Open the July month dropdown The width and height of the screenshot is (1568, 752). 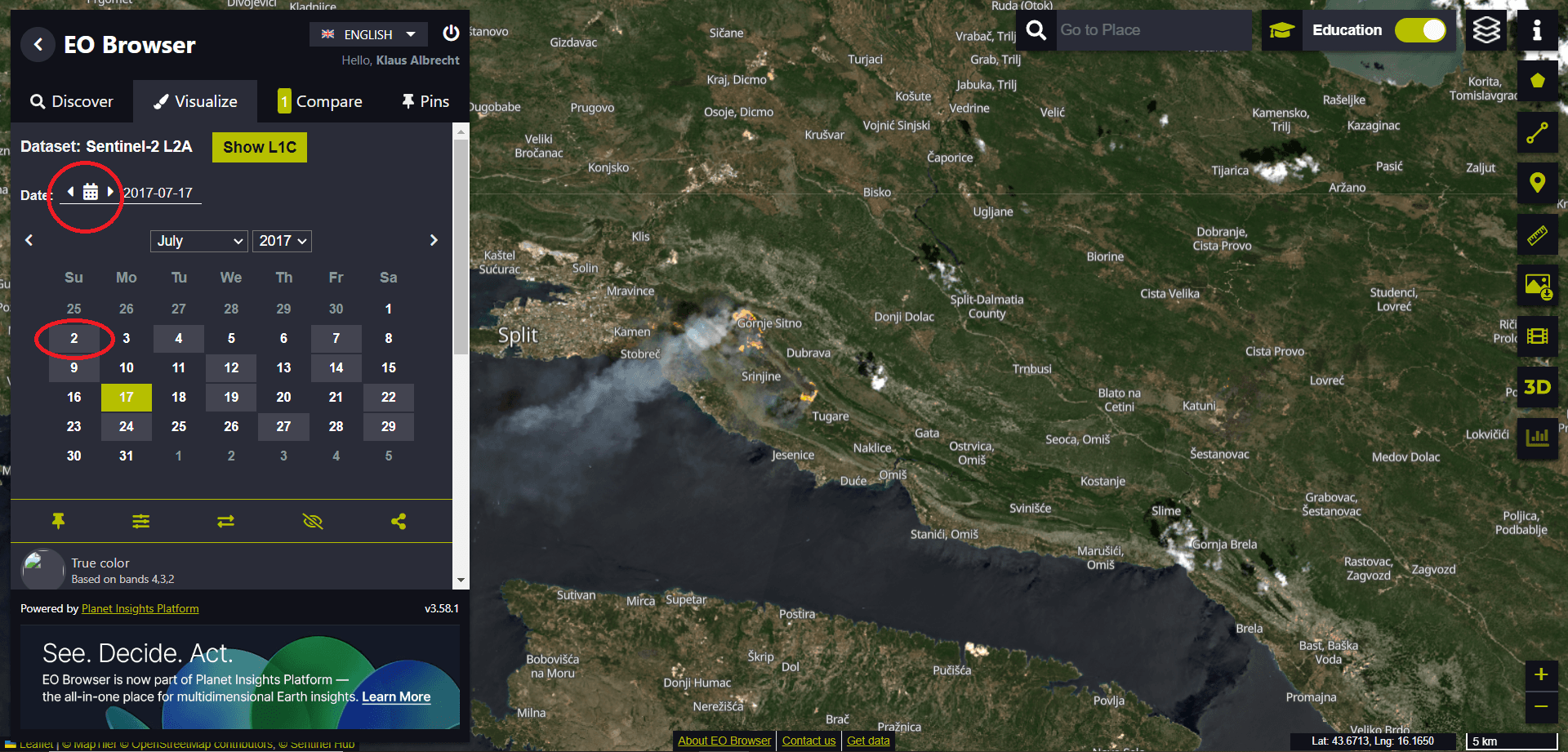[199, 241]
